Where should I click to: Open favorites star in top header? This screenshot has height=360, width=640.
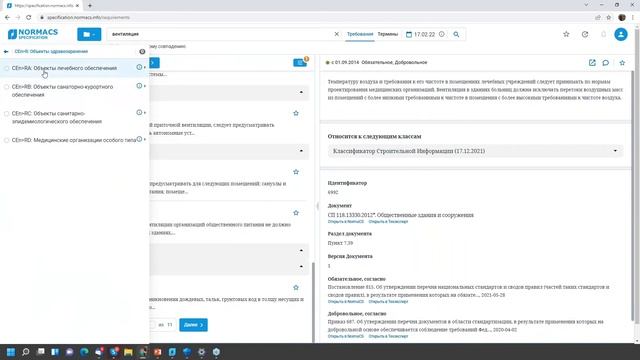(x=566, y=34)
